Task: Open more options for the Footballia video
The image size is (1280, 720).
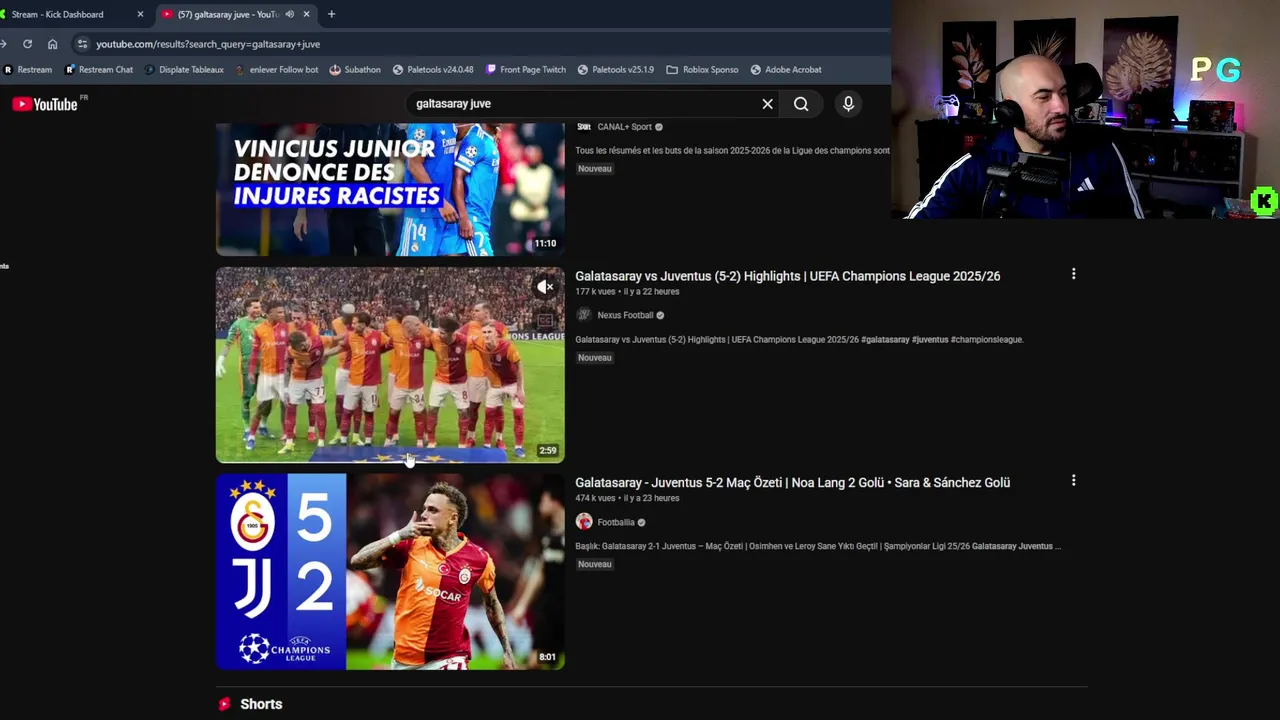Action: pyautogui.click(x=1073, y=481)
